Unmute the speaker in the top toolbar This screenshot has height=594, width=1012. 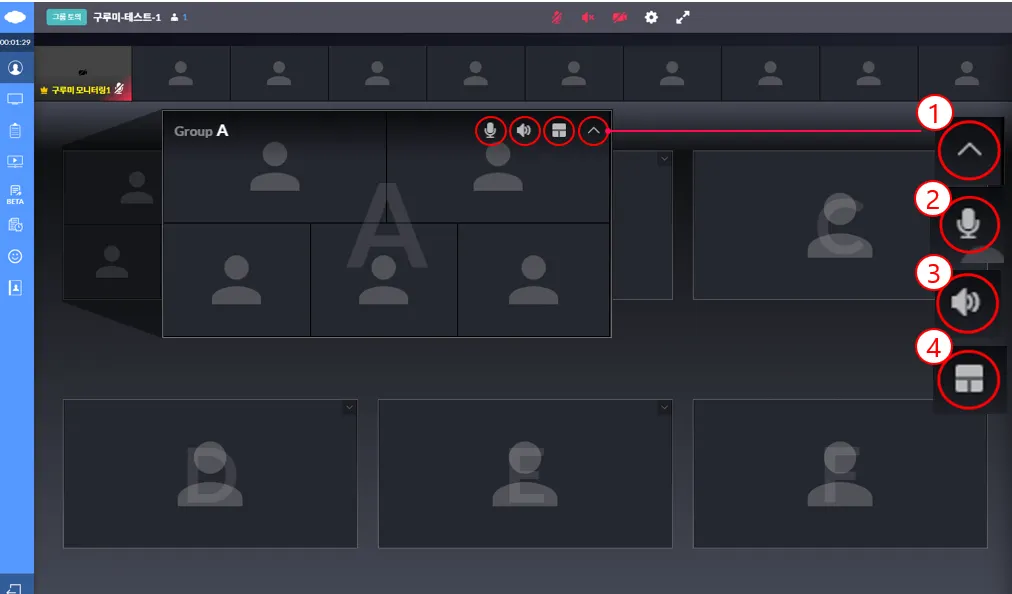tap(587, 17)
